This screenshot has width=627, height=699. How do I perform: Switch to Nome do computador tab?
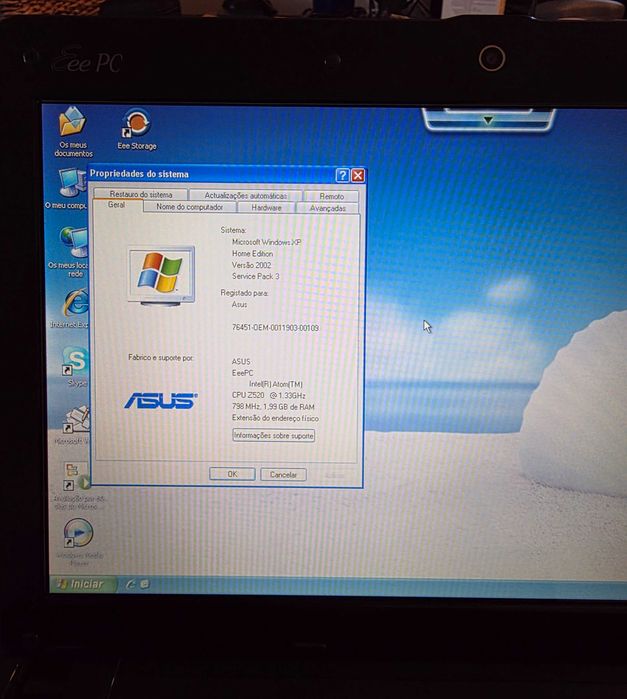pyautogui.click(x=190, y=207)
